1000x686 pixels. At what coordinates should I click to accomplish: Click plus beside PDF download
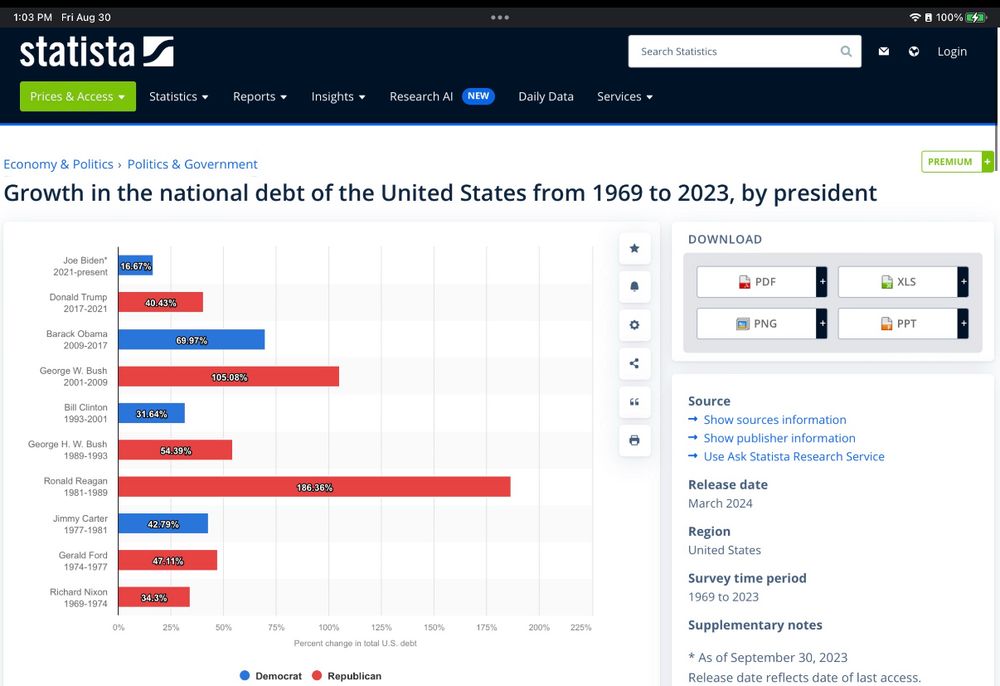coord(822,282)
